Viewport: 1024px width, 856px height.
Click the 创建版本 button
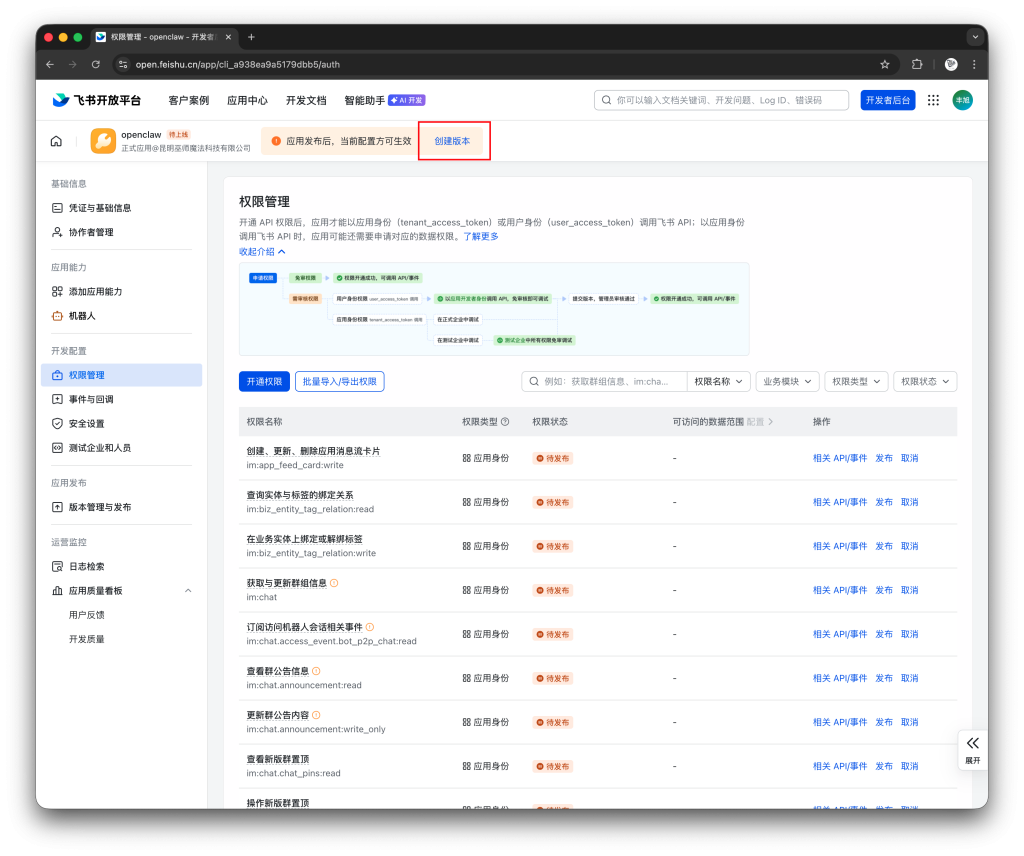[x=453, y=141]
